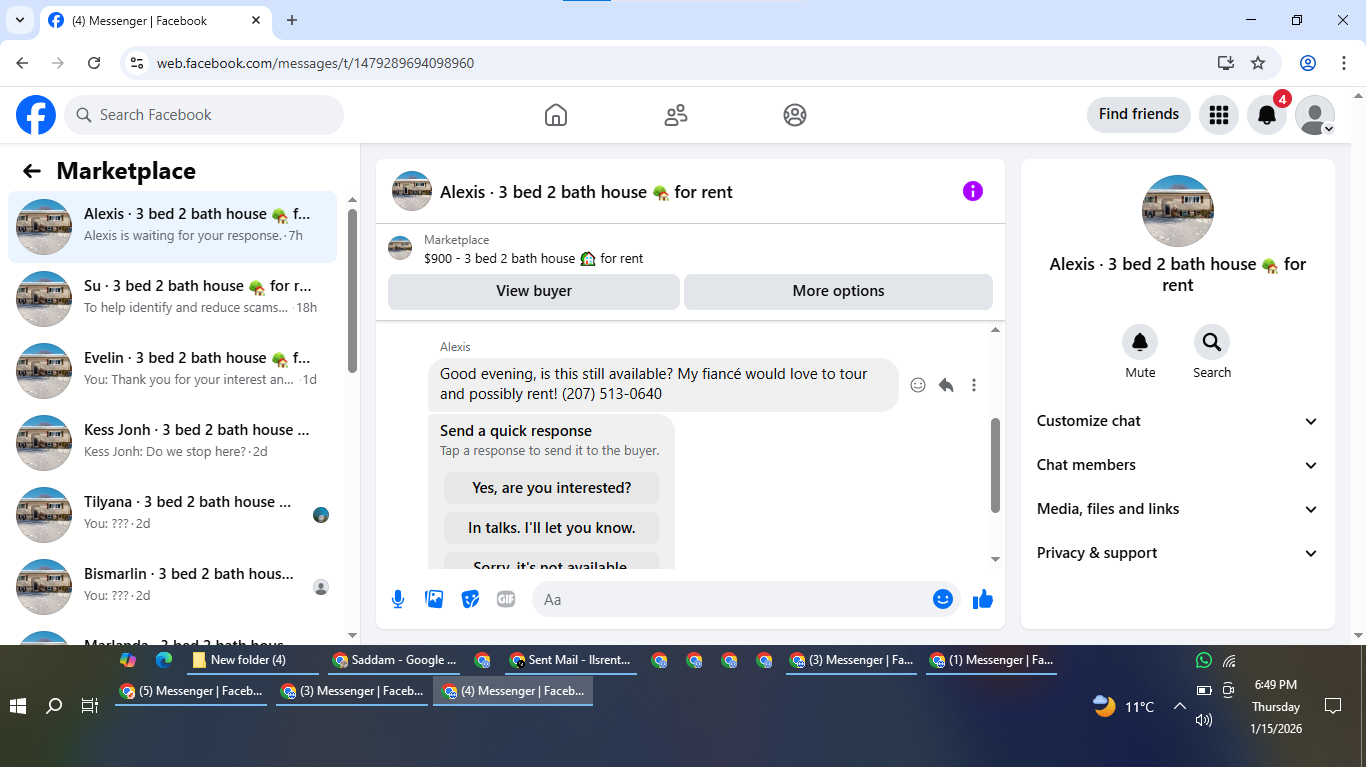Send a thumbs-up like
This screenshot has width=1366, height=767.
tap(983, 599)
